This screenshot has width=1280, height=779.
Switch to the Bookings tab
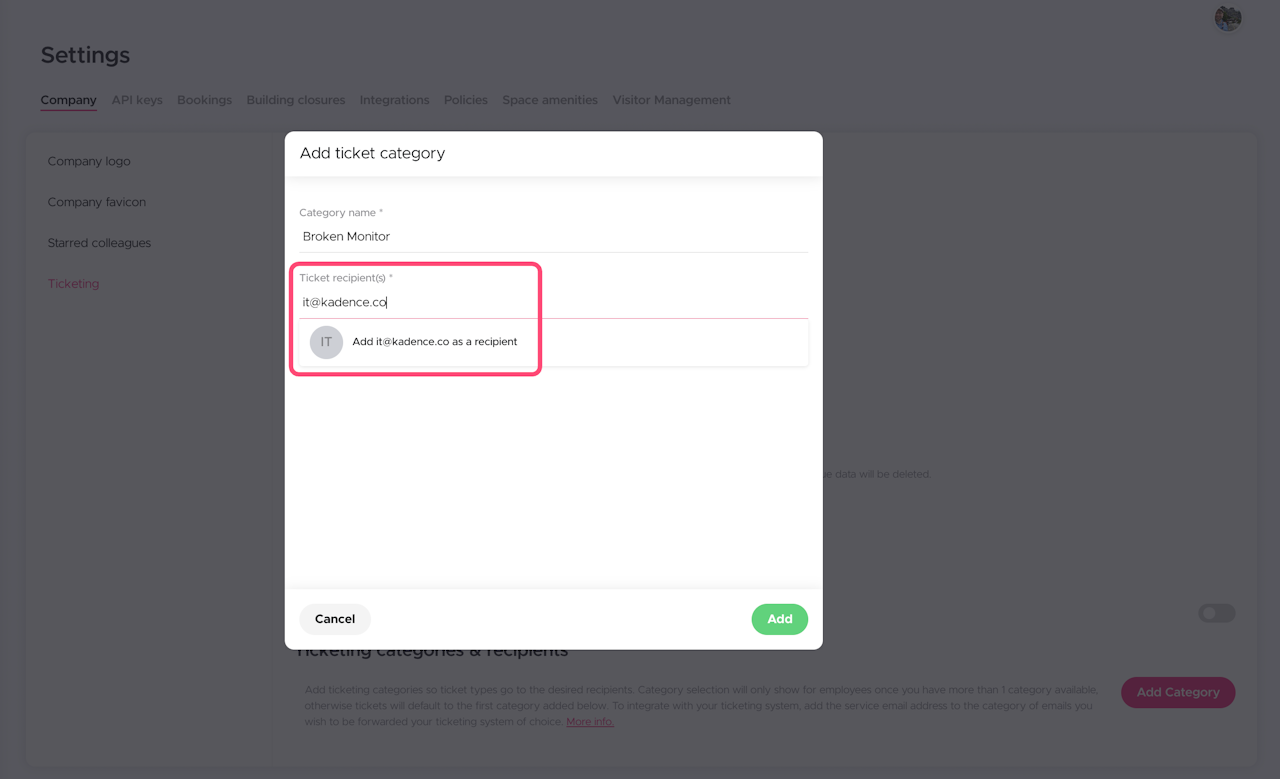[204, 100]
